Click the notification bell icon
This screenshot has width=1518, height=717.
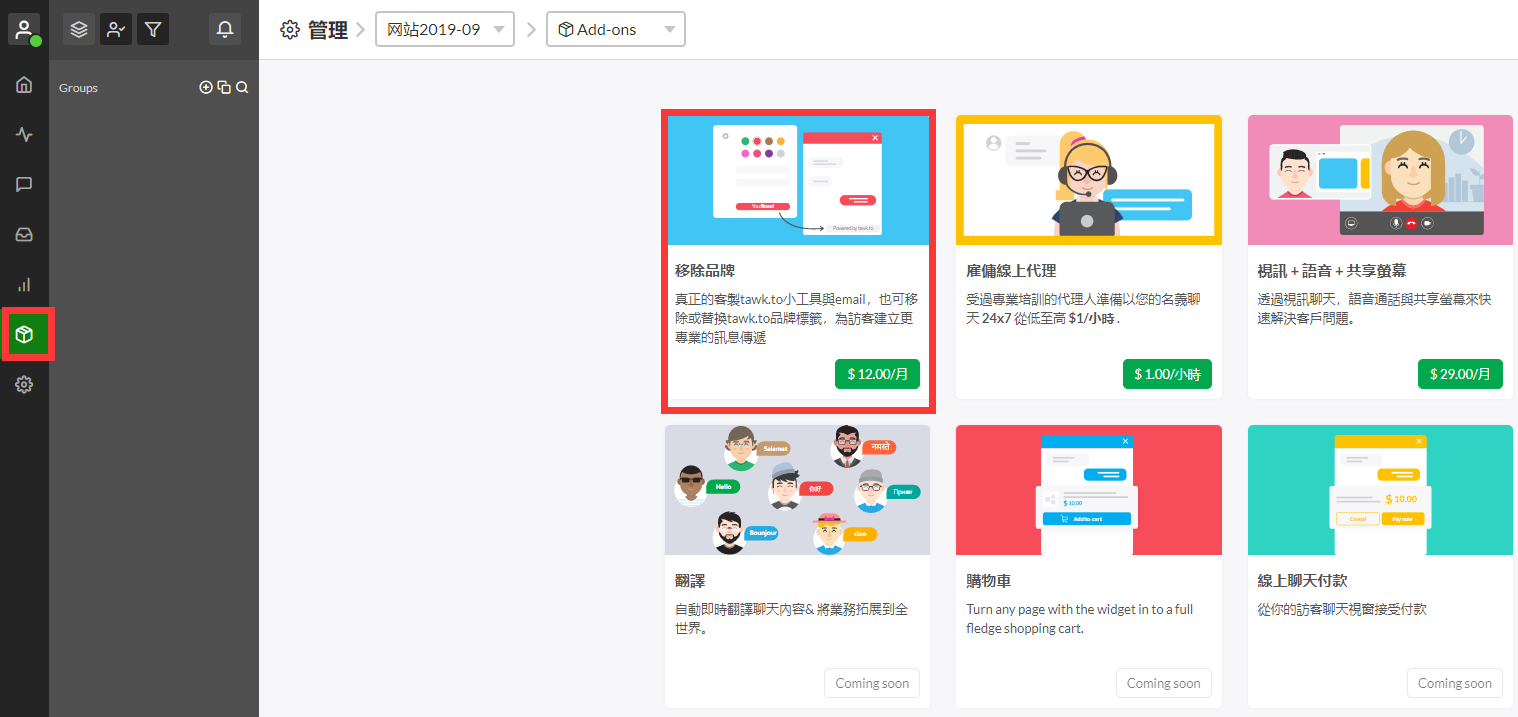225,30
